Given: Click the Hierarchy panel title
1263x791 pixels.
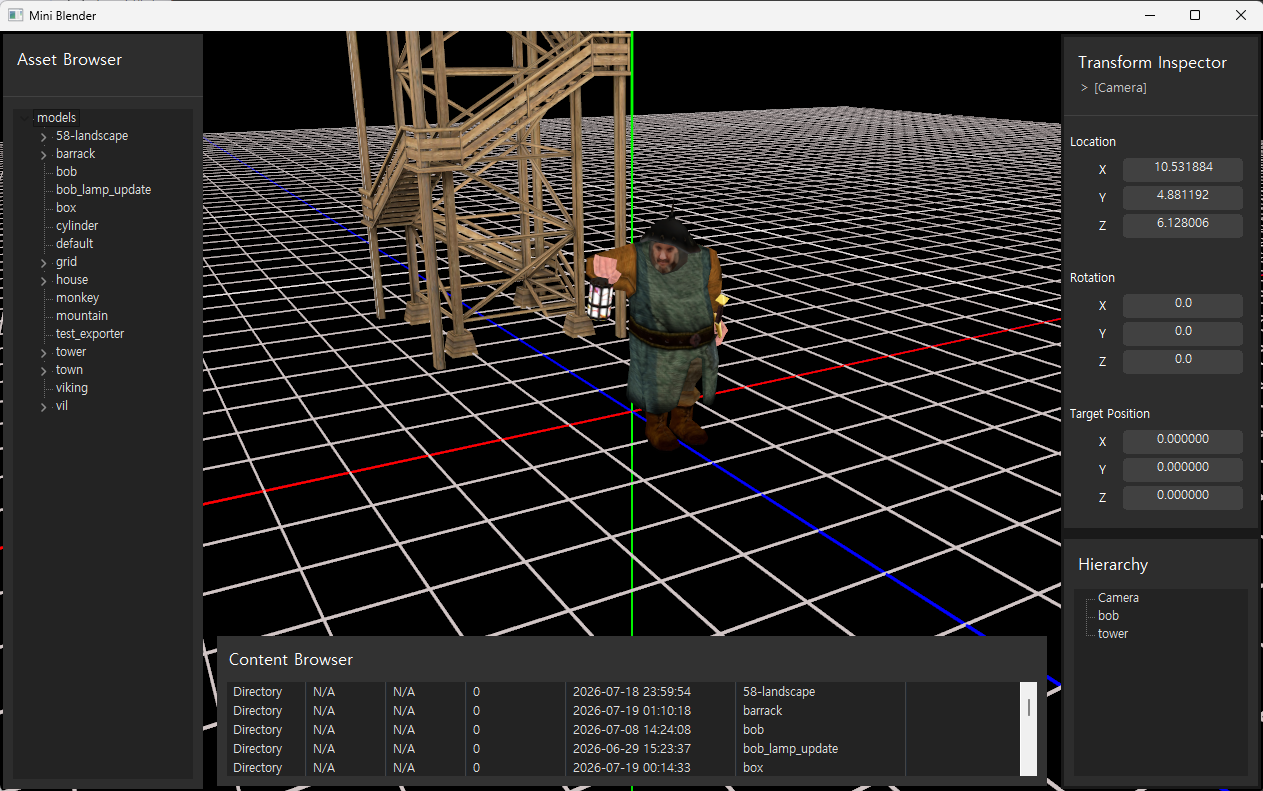Looking at the screenshot, I should [x=1113, y=565].
